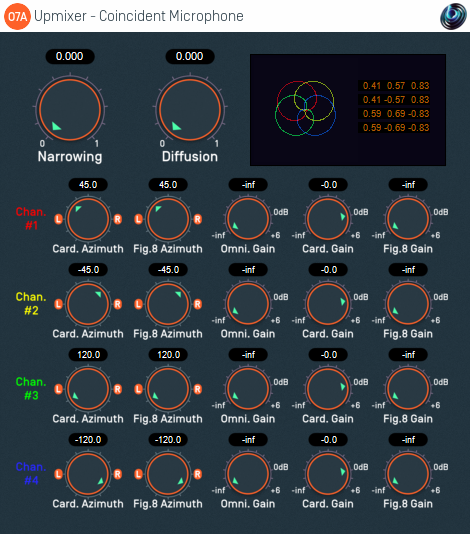Click Chan. #2 Fig.8 Gain knob
The width and height of the screenshot is (470, 534).
tap(408, 304)
